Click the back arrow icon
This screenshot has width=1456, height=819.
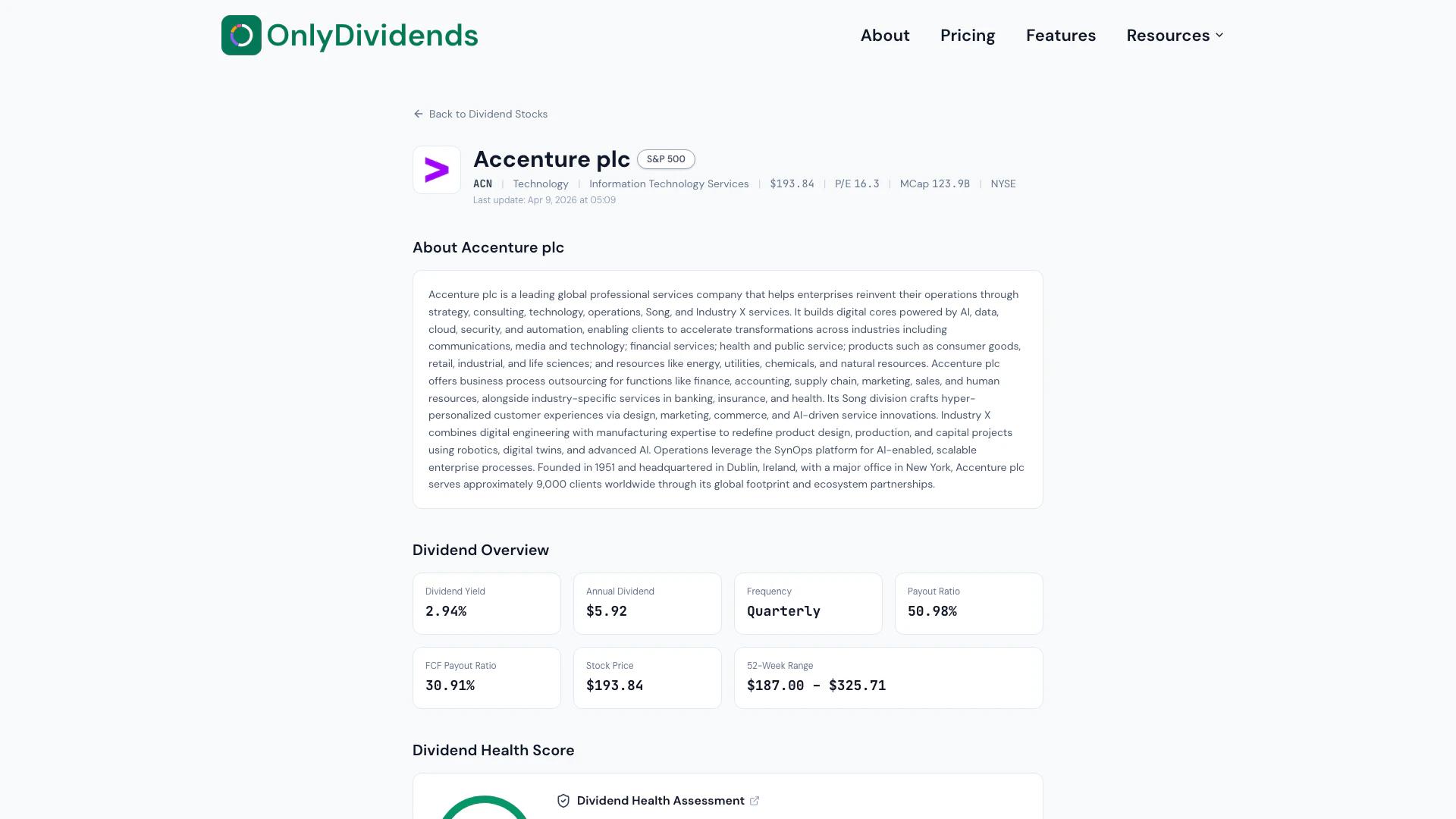pyautogui.click(x=418, y=114)
